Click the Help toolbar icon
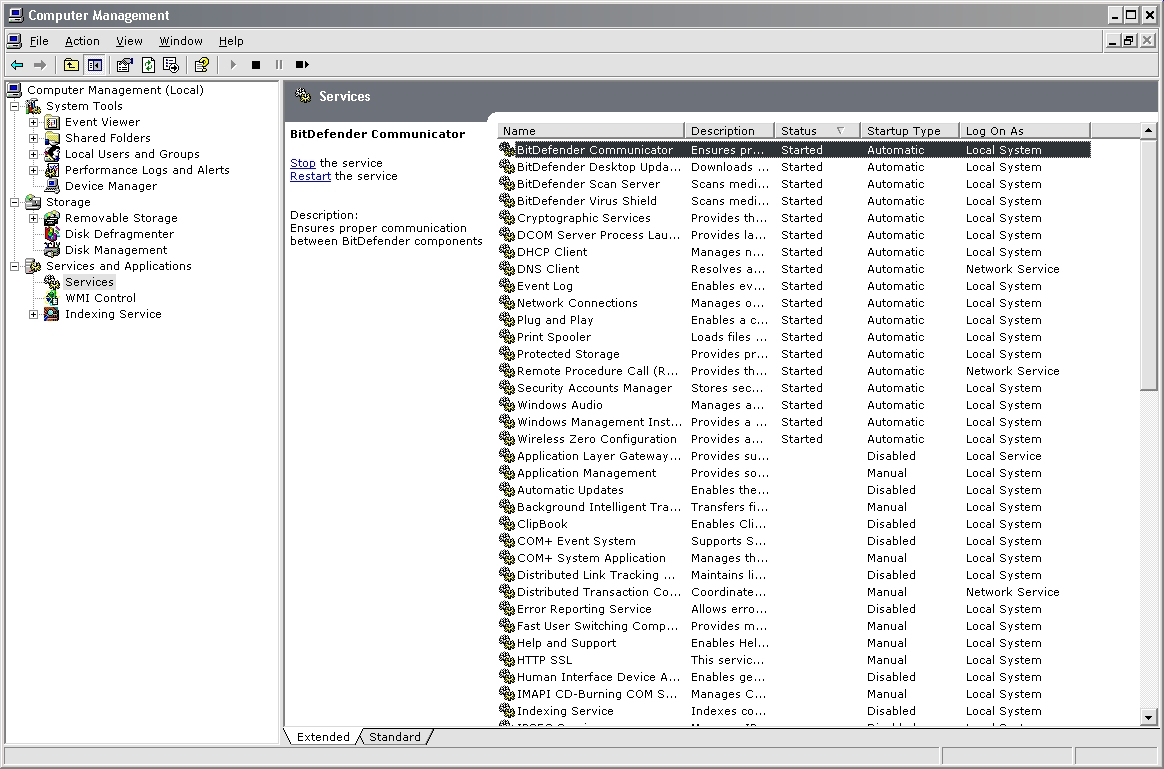Image resolution: width=1164 pixels, height=769 pixels. (x=202, y=65)
